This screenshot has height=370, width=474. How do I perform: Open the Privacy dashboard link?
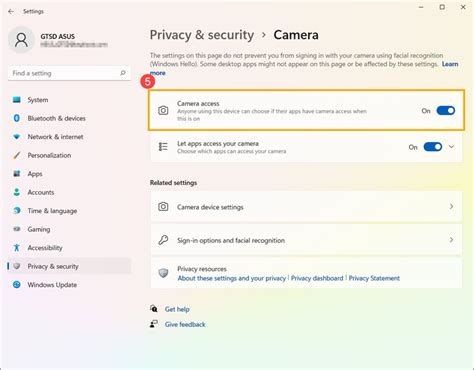[317, 278]
